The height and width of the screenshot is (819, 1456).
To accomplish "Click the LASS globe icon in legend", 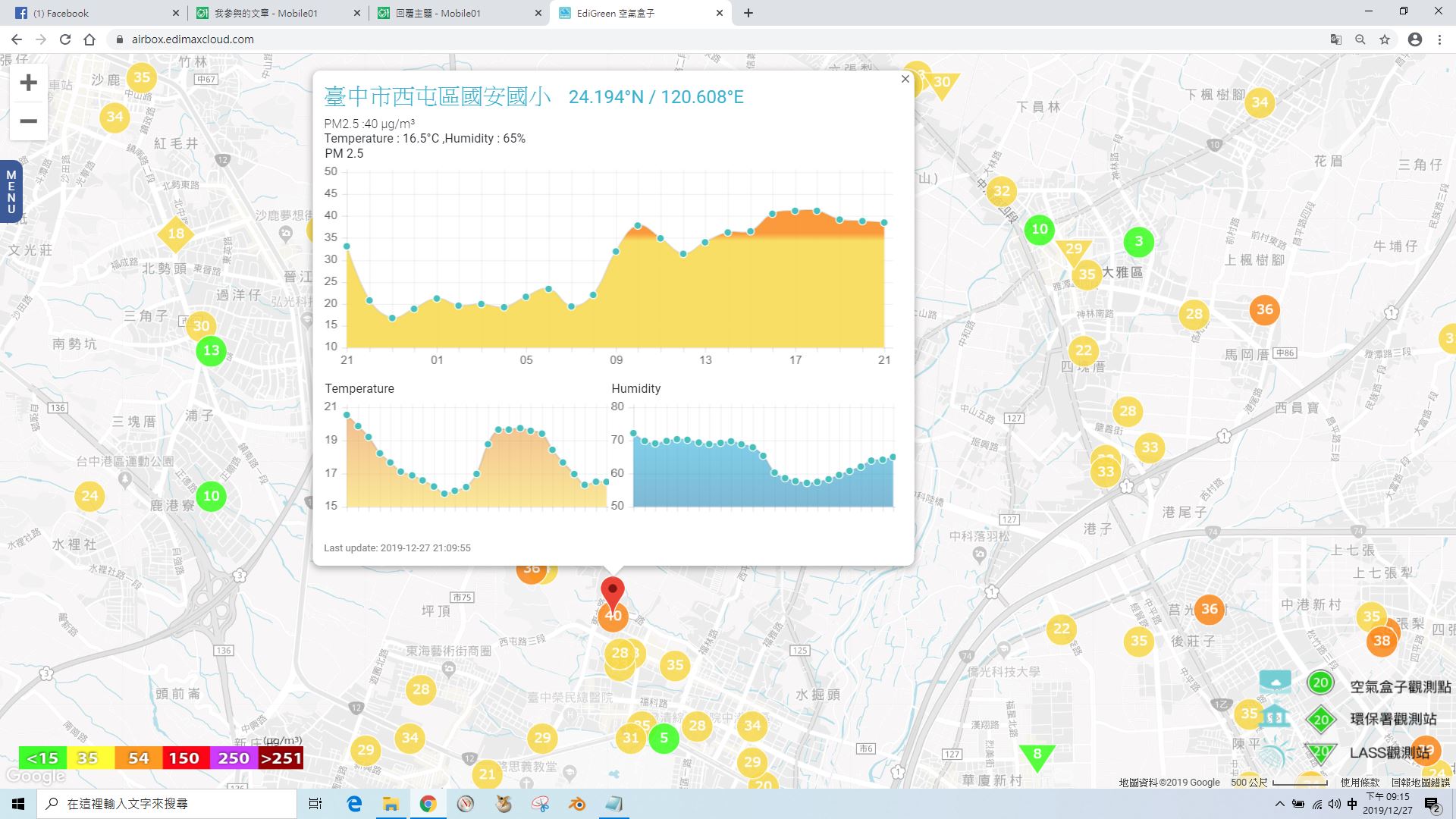I will pos(1275,752).
